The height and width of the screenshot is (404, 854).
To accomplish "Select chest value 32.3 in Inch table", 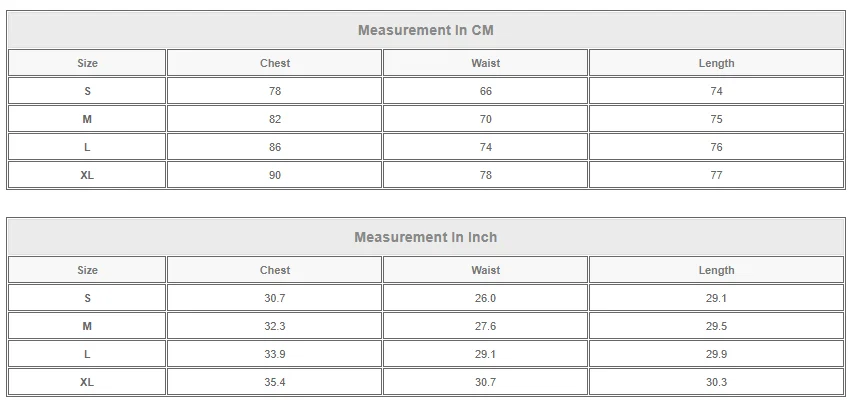I will tap(275, 326).
